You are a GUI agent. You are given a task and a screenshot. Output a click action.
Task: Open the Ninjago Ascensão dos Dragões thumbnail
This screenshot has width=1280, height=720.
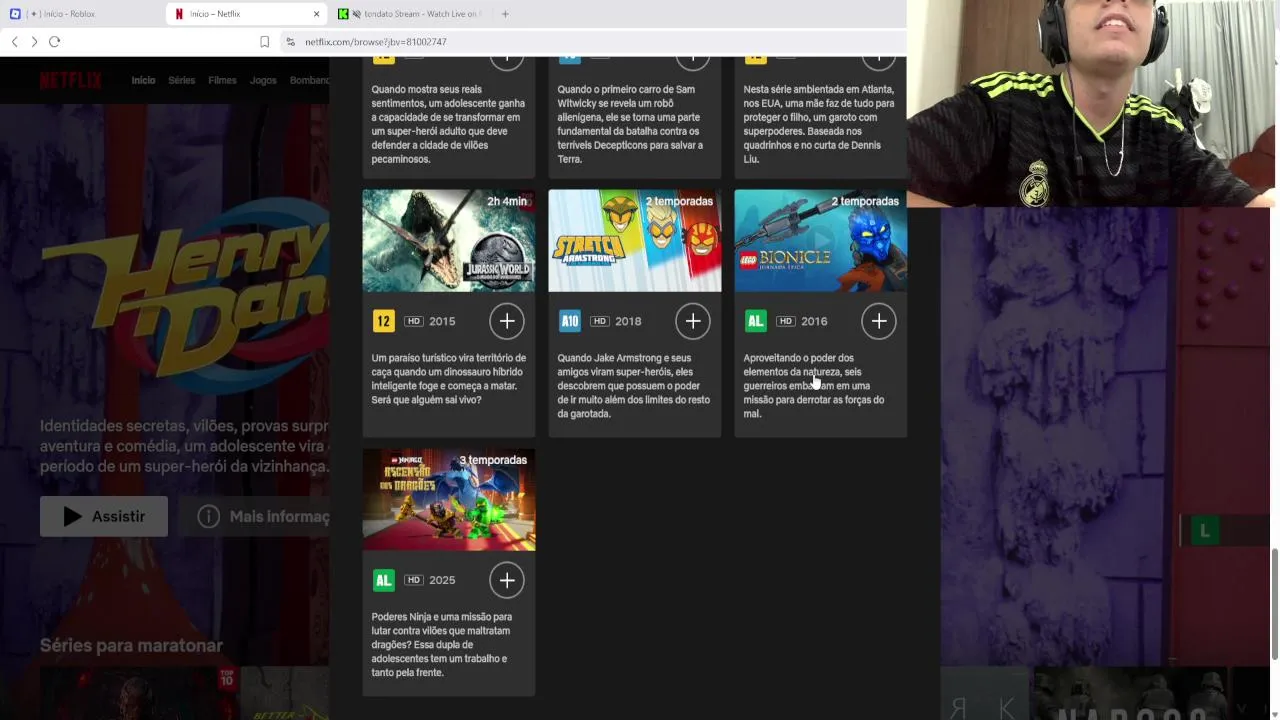pos(448,500)
